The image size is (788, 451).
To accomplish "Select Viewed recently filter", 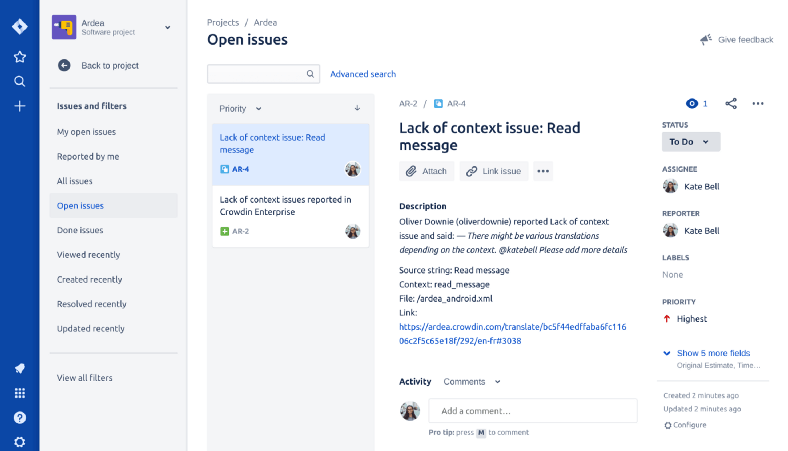I will (x=88, y=255).
